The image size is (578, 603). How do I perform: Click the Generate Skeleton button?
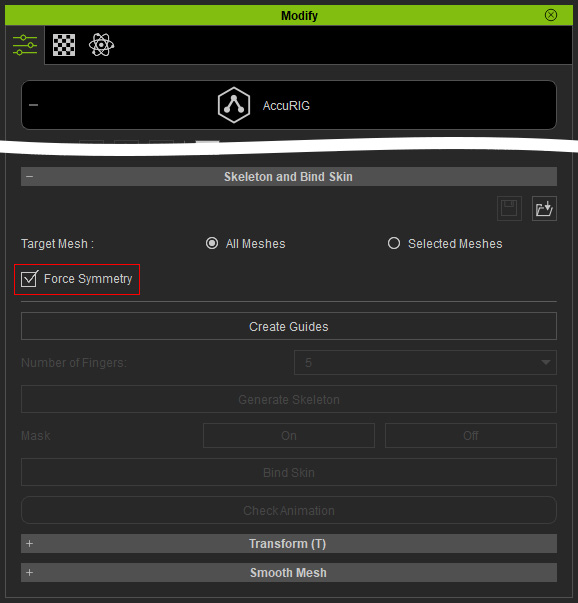[x=289, y=399]
